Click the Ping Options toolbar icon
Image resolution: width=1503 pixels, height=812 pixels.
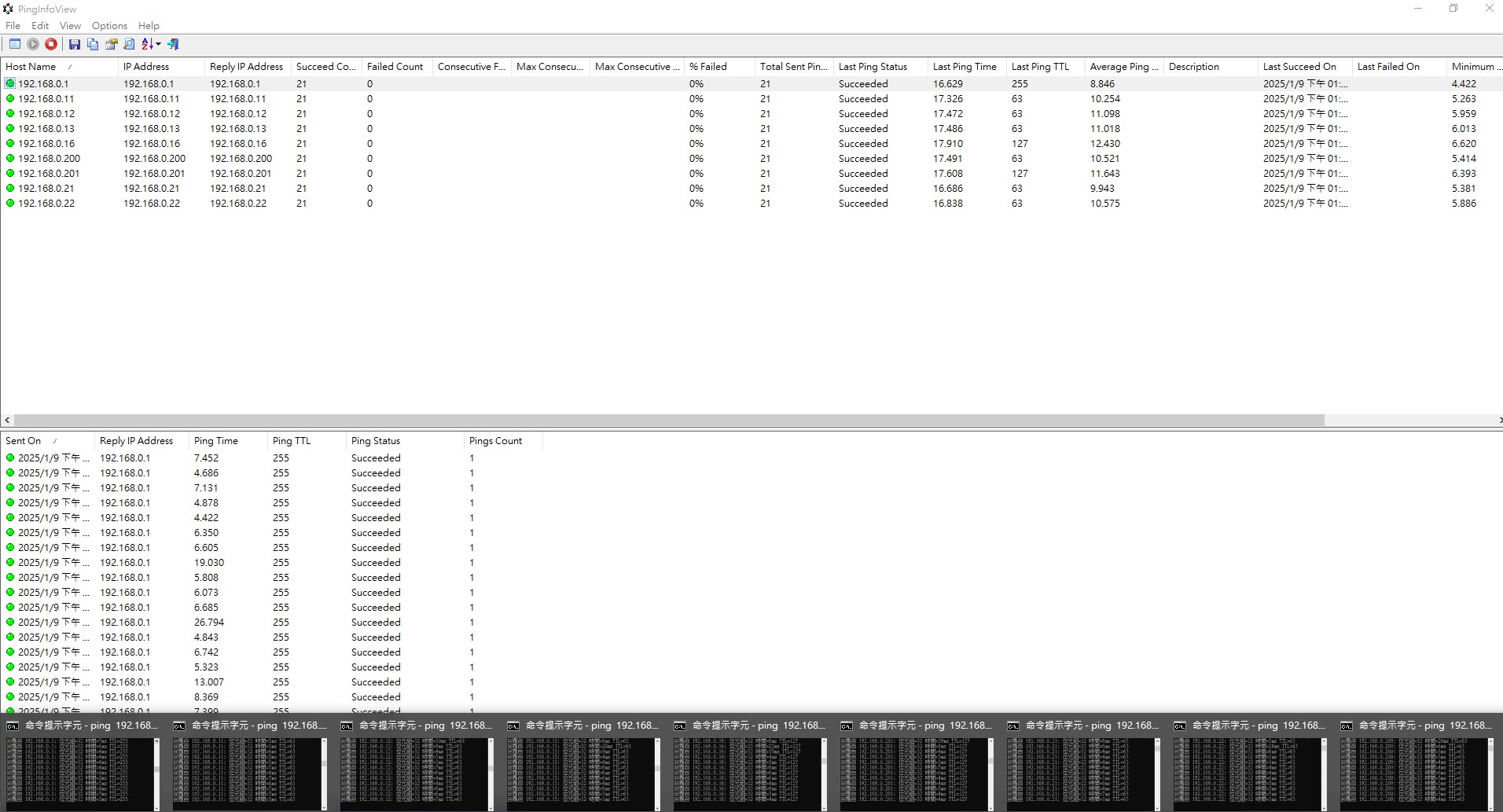[15, 45]
